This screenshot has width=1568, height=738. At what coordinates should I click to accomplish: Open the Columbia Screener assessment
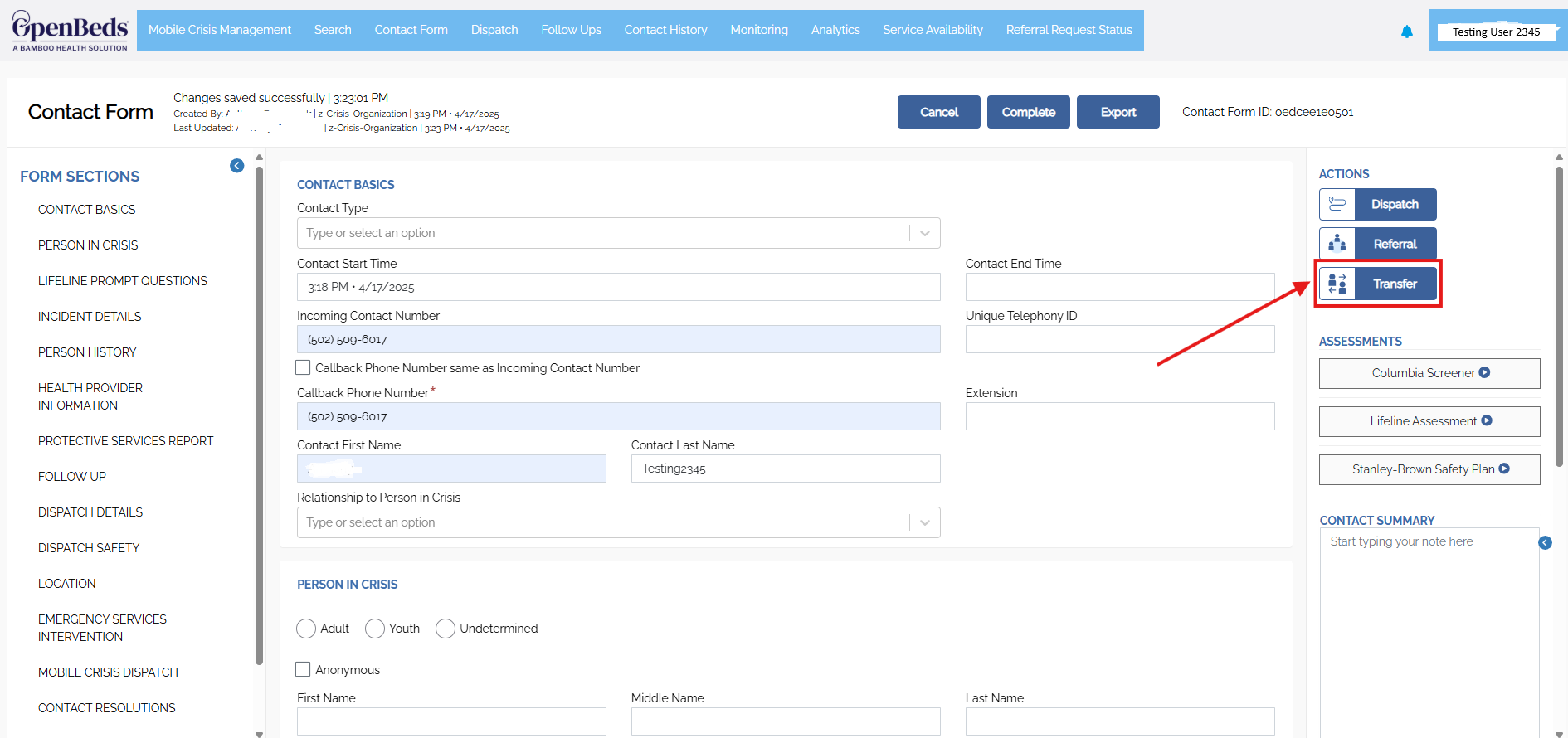click(1429, 373)
